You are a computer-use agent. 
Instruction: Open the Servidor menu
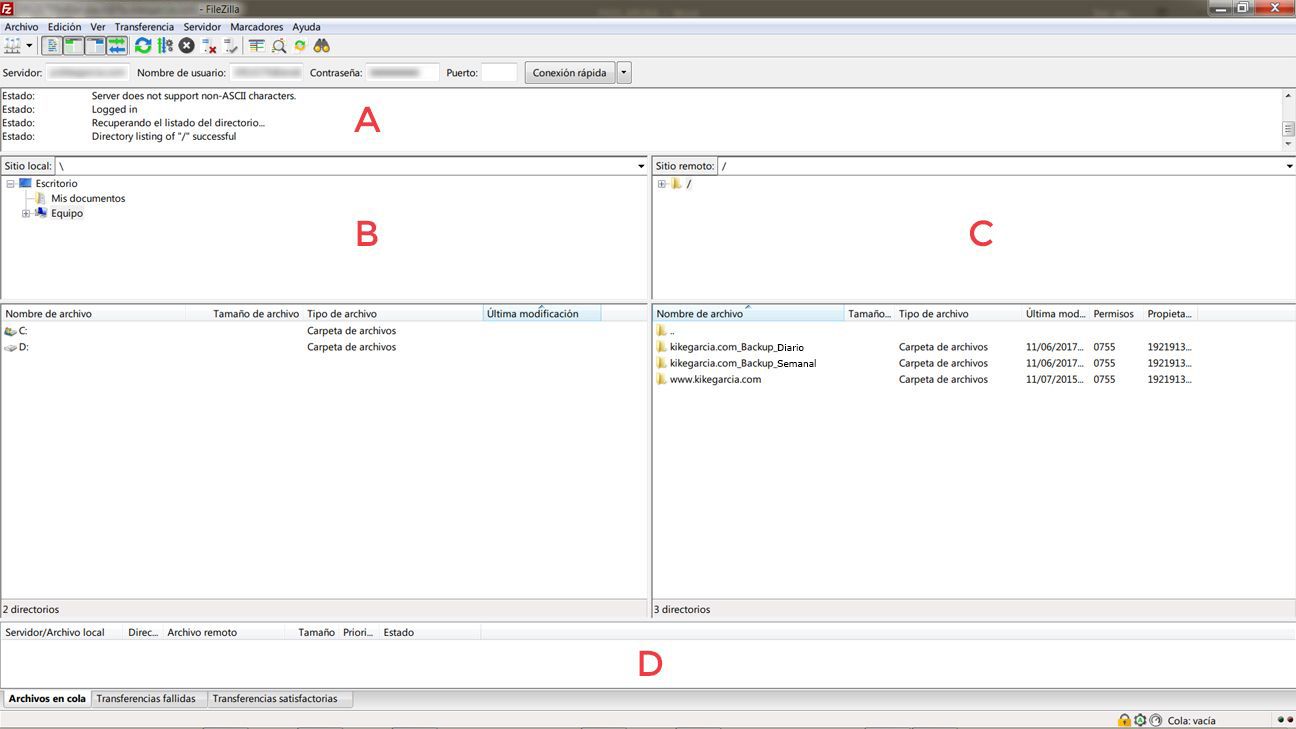coord(202,27)
